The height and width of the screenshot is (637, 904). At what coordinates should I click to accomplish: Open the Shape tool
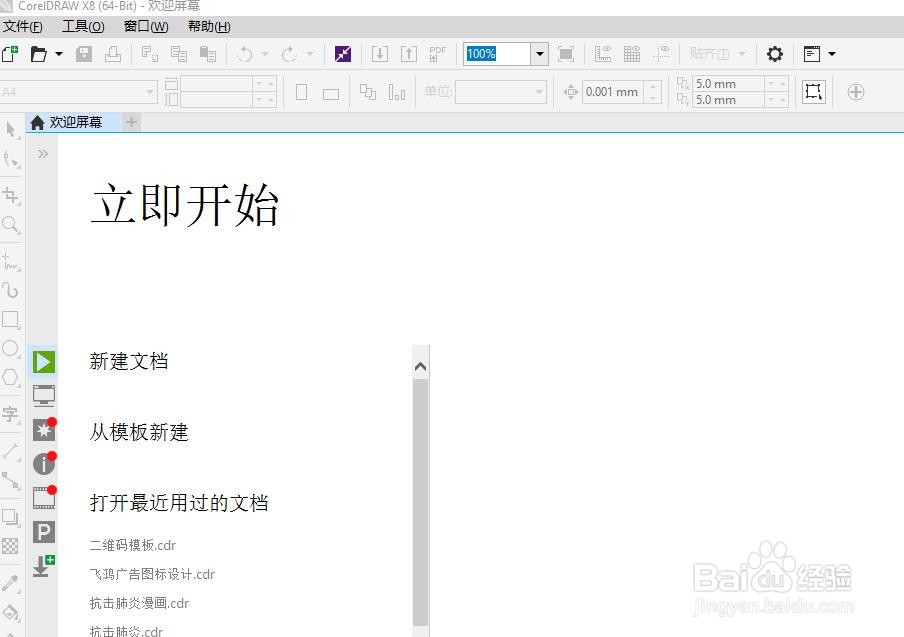pos(12,157)
